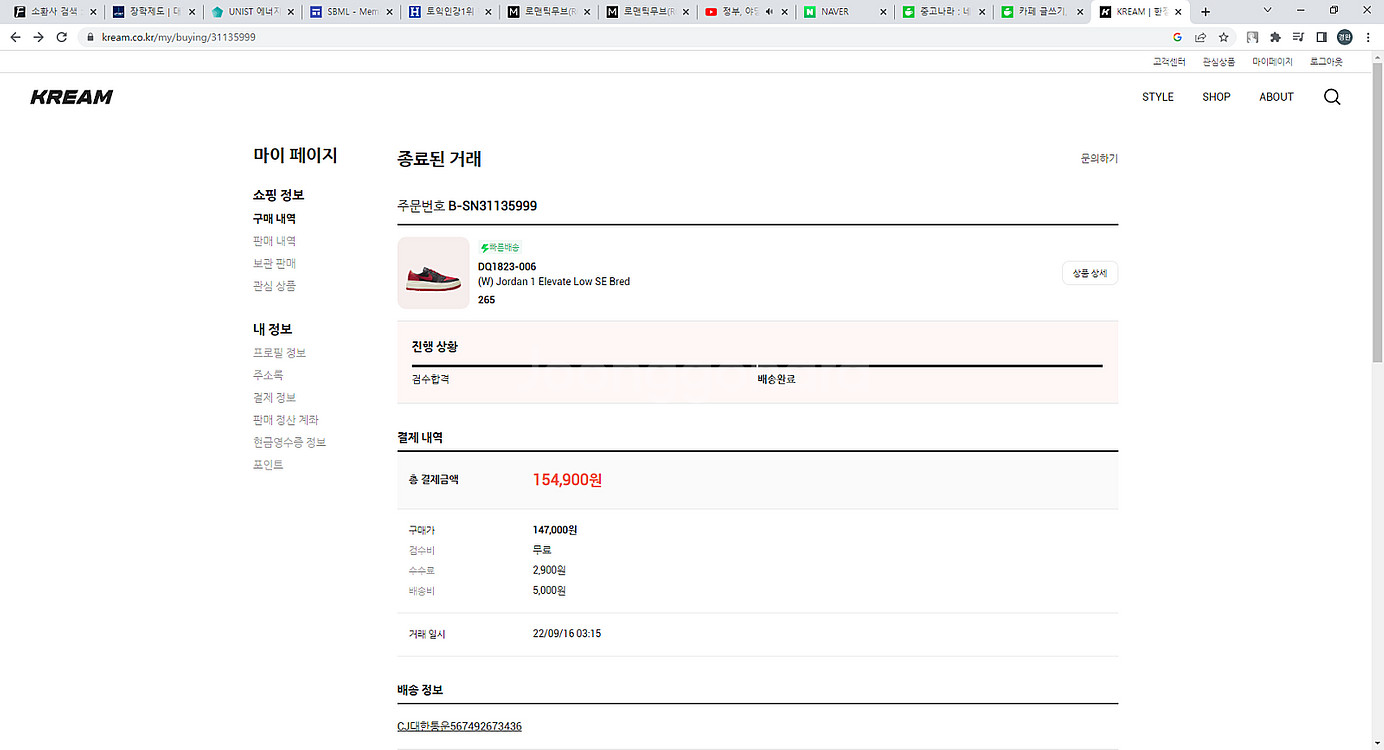Open the STYLE menu

pyautogui.click(x=1158, y=97)
